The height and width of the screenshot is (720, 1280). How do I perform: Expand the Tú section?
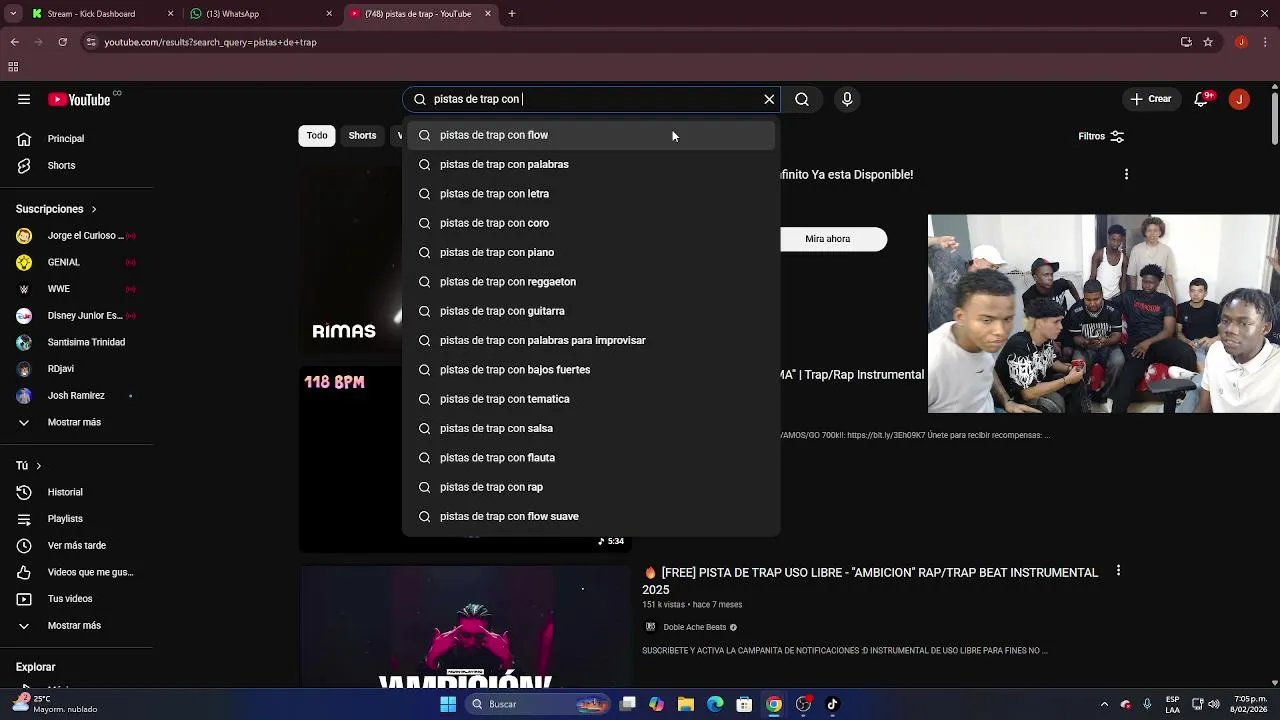[29, 466]
